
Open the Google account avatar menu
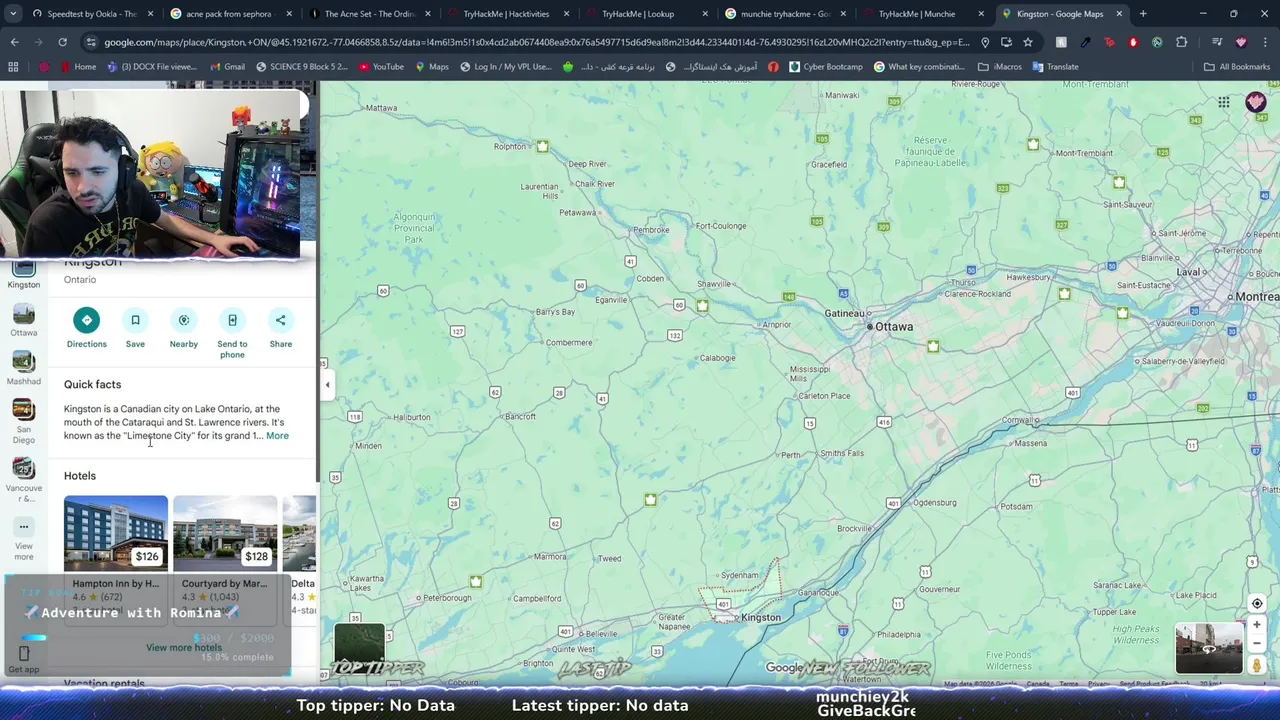(1256, 102)
